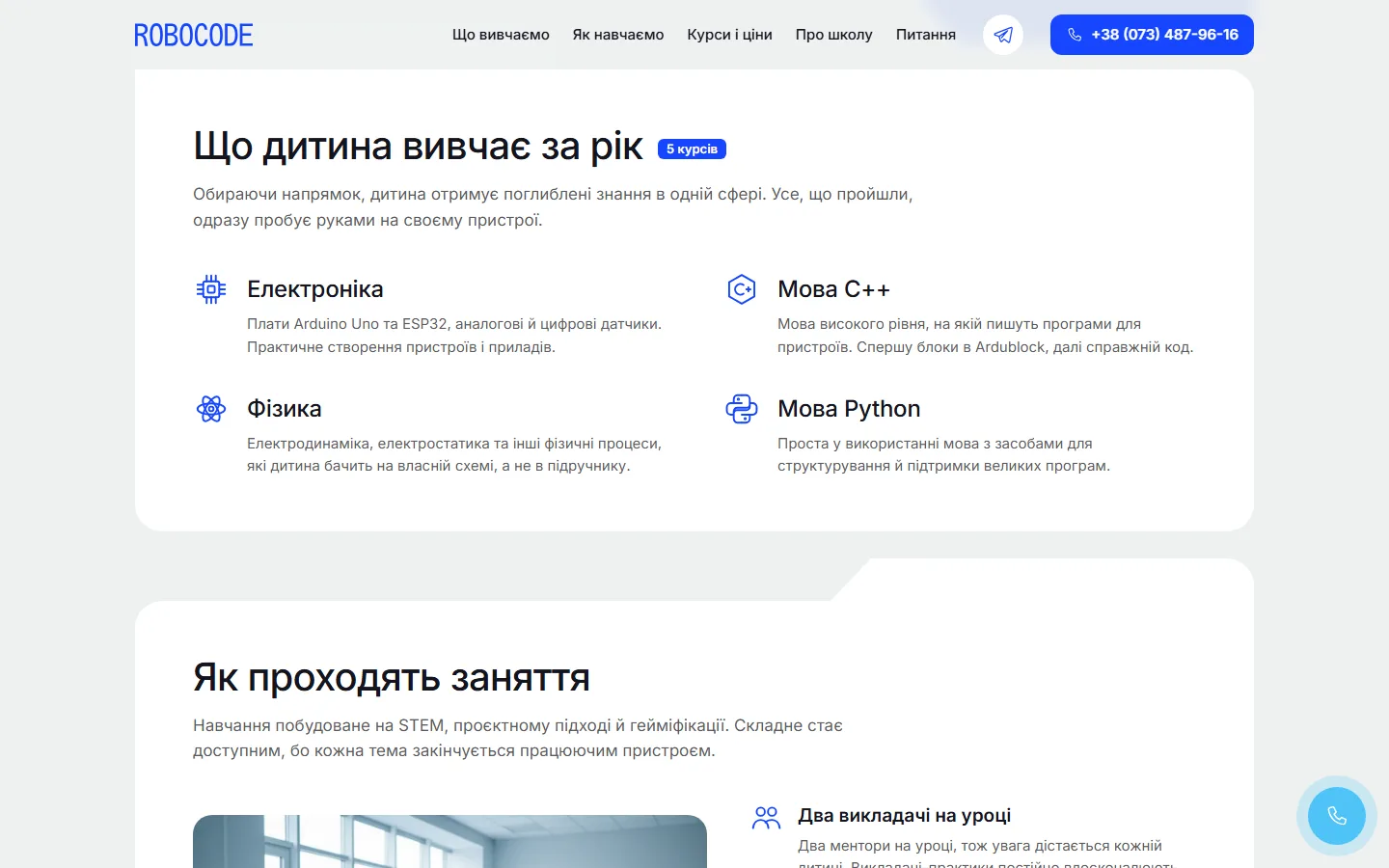This screenshot has width=1389, height=868.
Task: Click the ROBOCODE logo
Action: click(193, 35)
